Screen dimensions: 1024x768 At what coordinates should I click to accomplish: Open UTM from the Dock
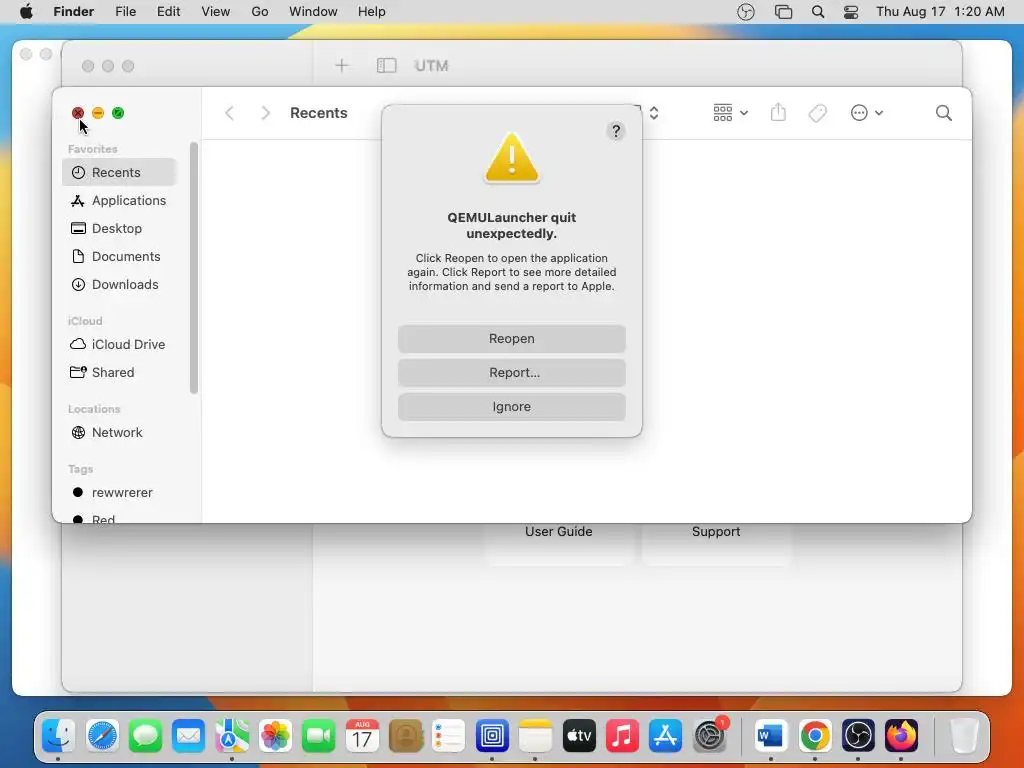(492, 737)
